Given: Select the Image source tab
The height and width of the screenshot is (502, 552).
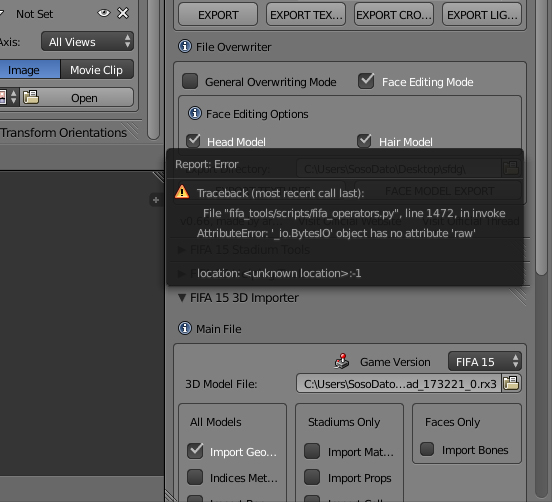Looking at the screenshot, I should (30, 69).
